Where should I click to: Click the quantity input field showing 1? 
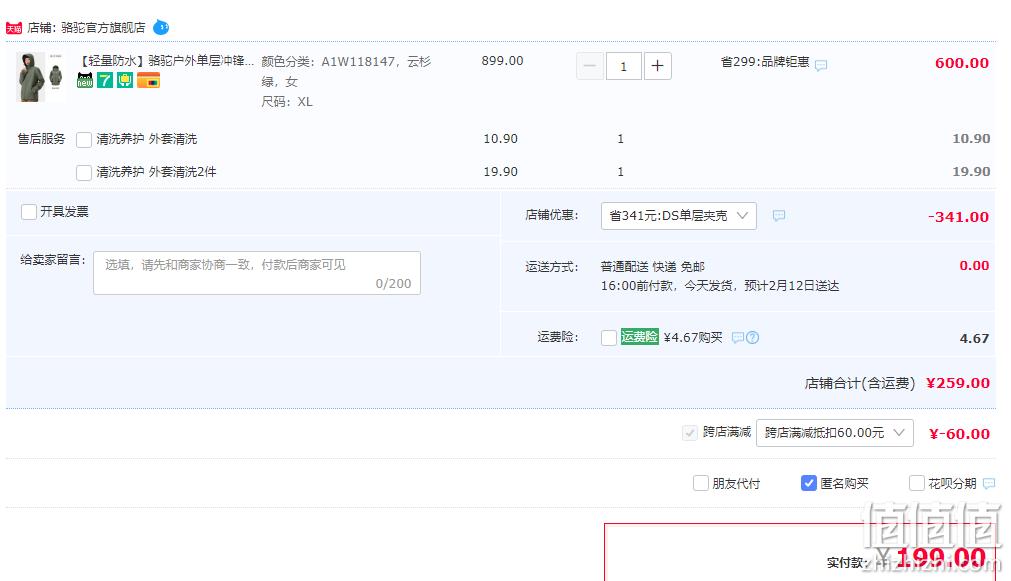pyautogui.click(x=623, y=66)
